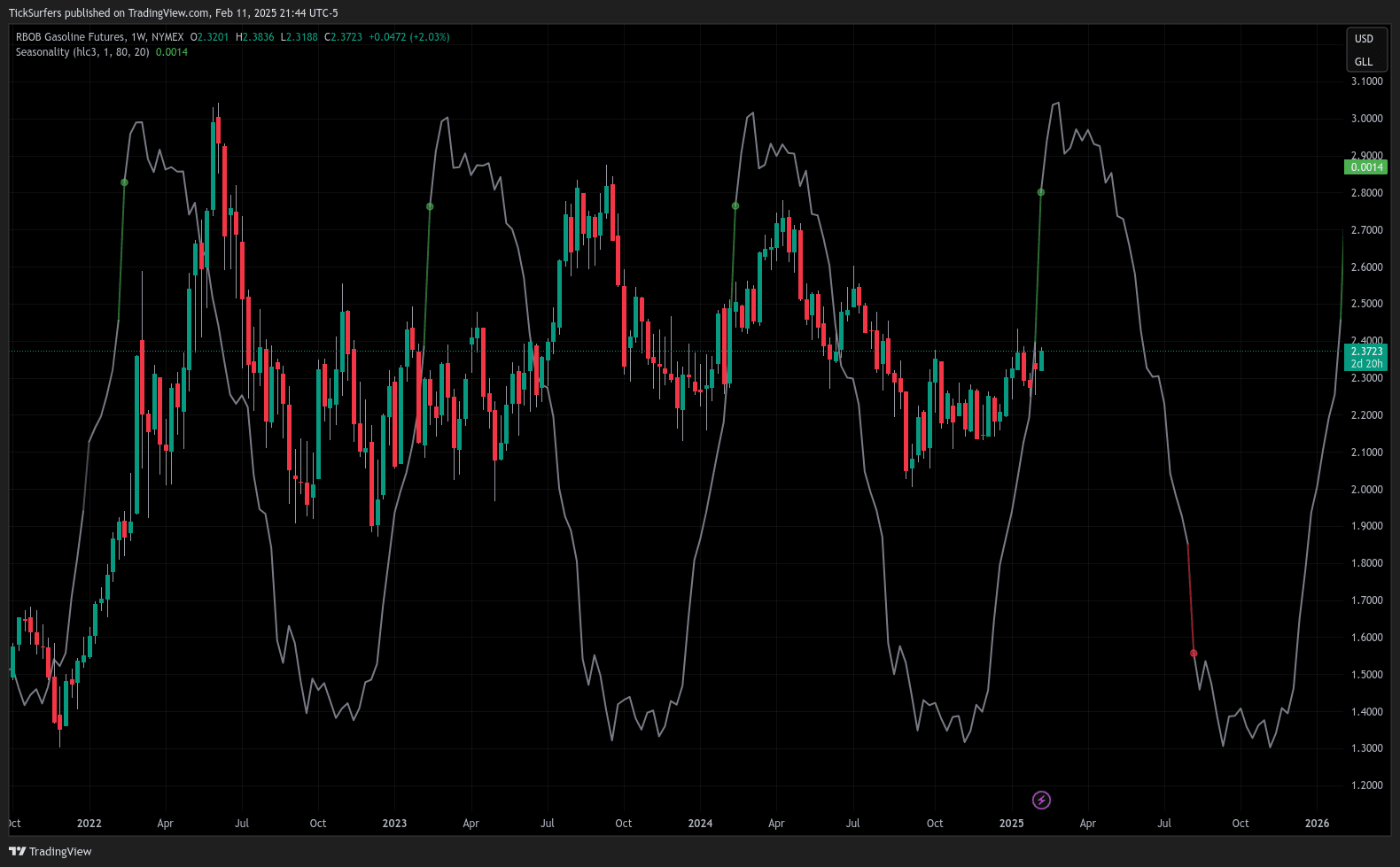Viewport: 1400px width, 867px height.
Task: Click the 2.6000 price axis label
Action: pos(1366,267)
